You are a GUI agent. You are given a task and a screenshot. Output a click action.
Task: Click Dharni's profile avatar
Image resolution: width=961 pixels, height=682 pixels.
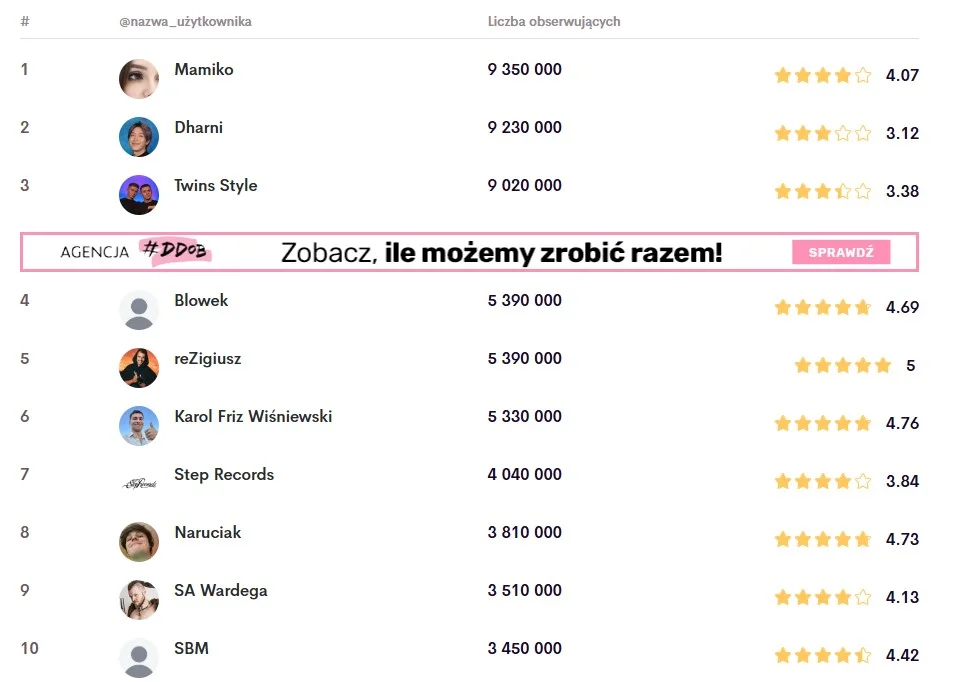coord(139,137)
